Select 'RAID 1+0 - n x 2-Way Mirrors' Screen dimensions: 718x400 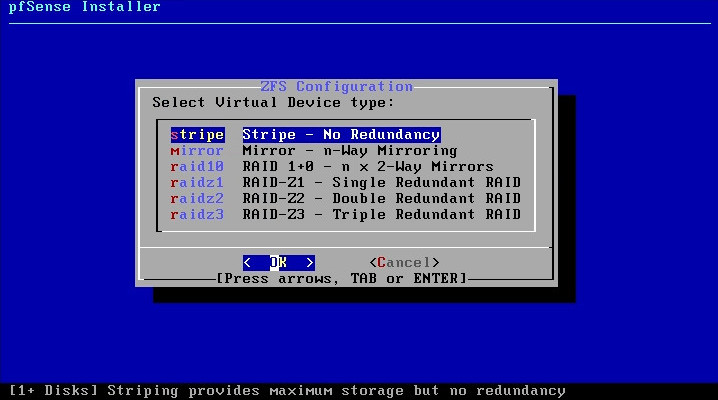click(x=367, y=166)
